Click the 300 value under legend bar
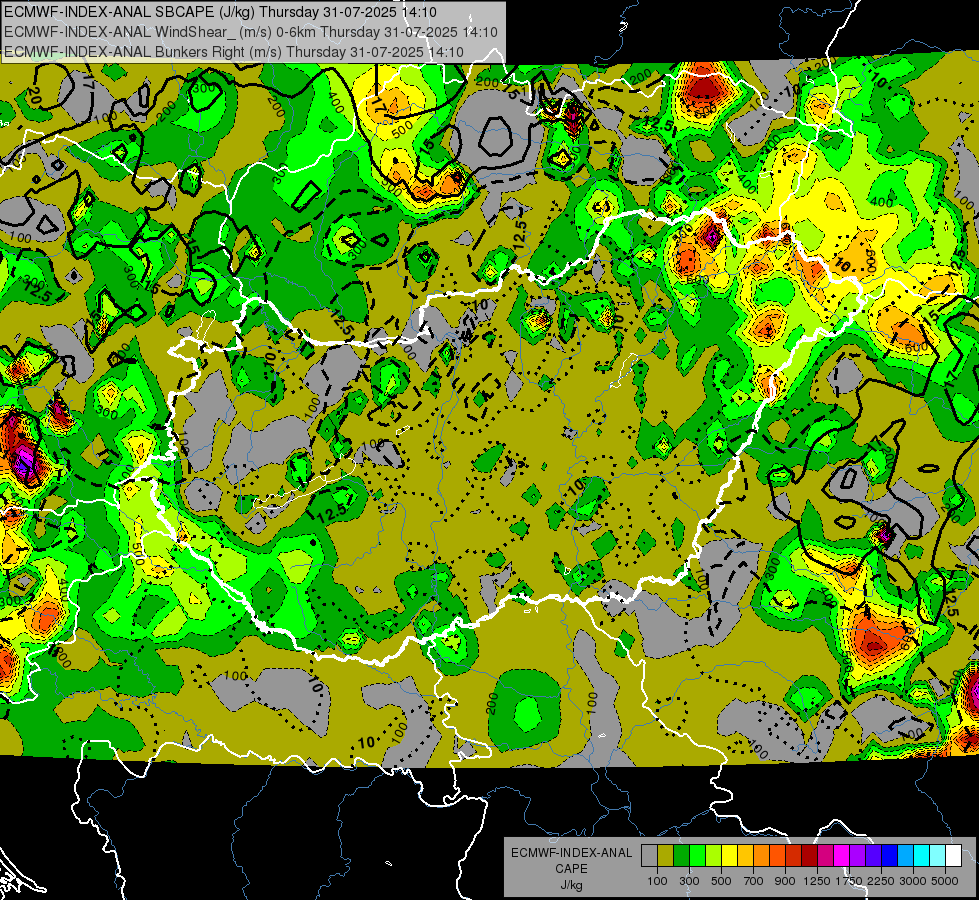Viewport: 979px width, 900px height. (689, 881)
